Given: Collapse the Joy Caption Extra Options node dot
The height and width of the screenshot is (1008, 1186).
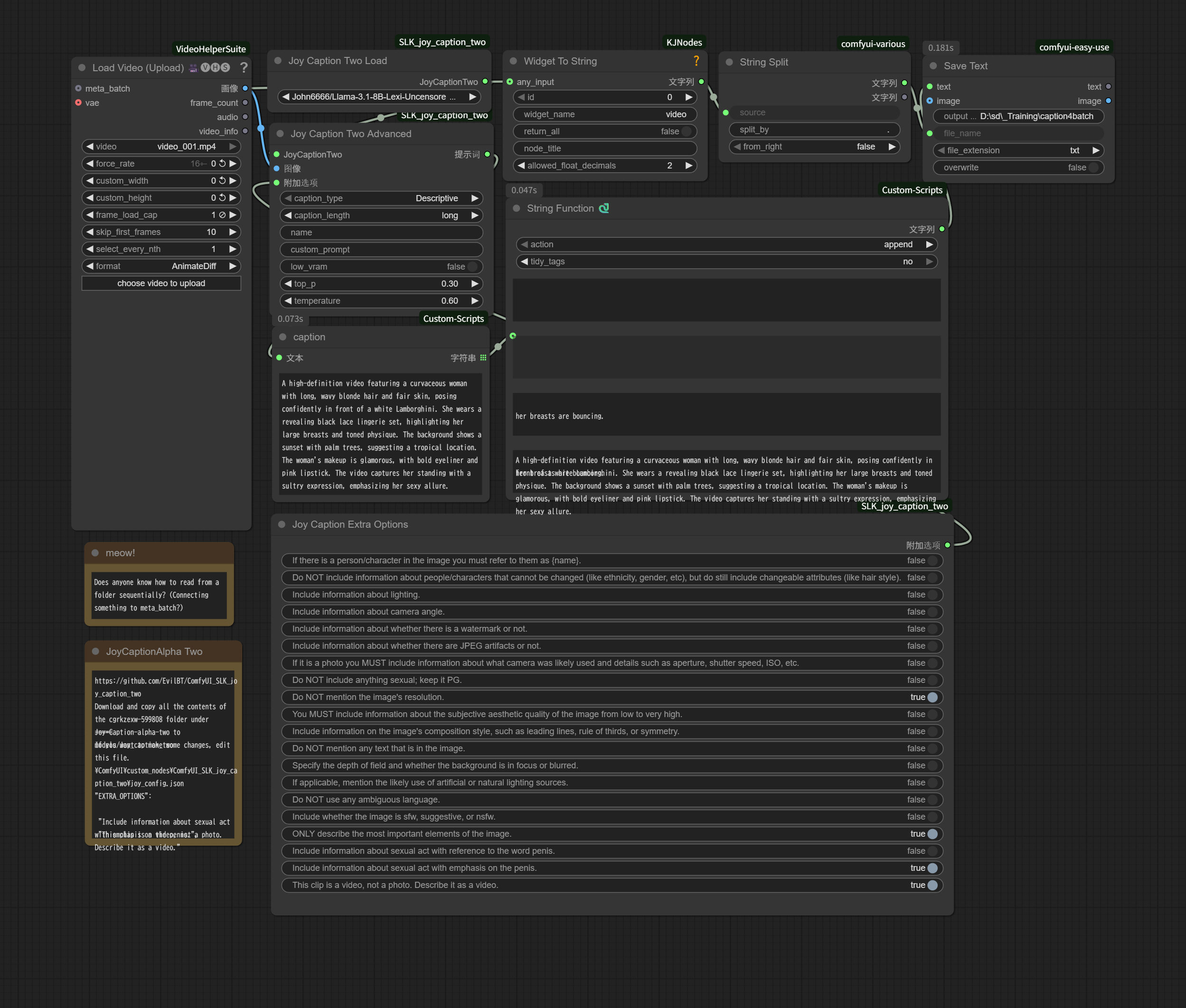Looking at the screenshot, I should point(282,524).
